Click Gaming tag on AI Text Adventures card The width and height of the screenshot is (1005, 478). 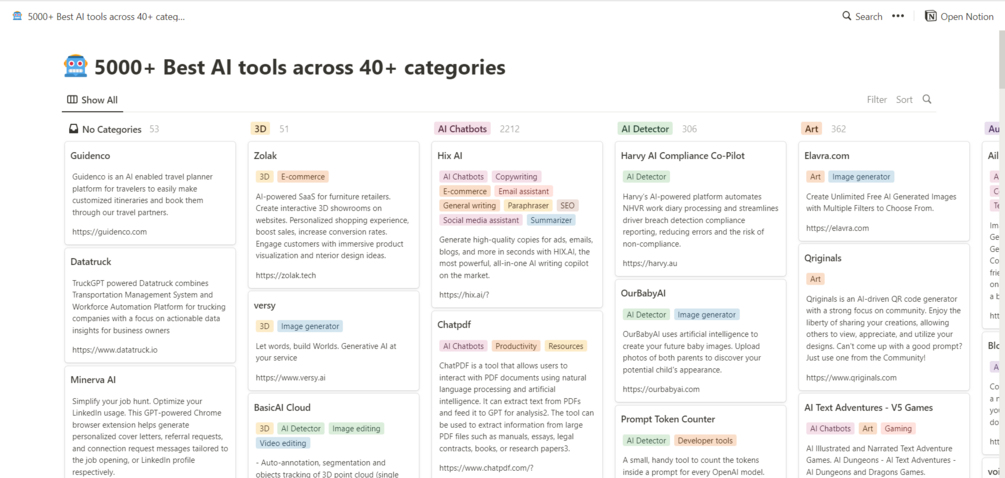click(x=897, y=429)
